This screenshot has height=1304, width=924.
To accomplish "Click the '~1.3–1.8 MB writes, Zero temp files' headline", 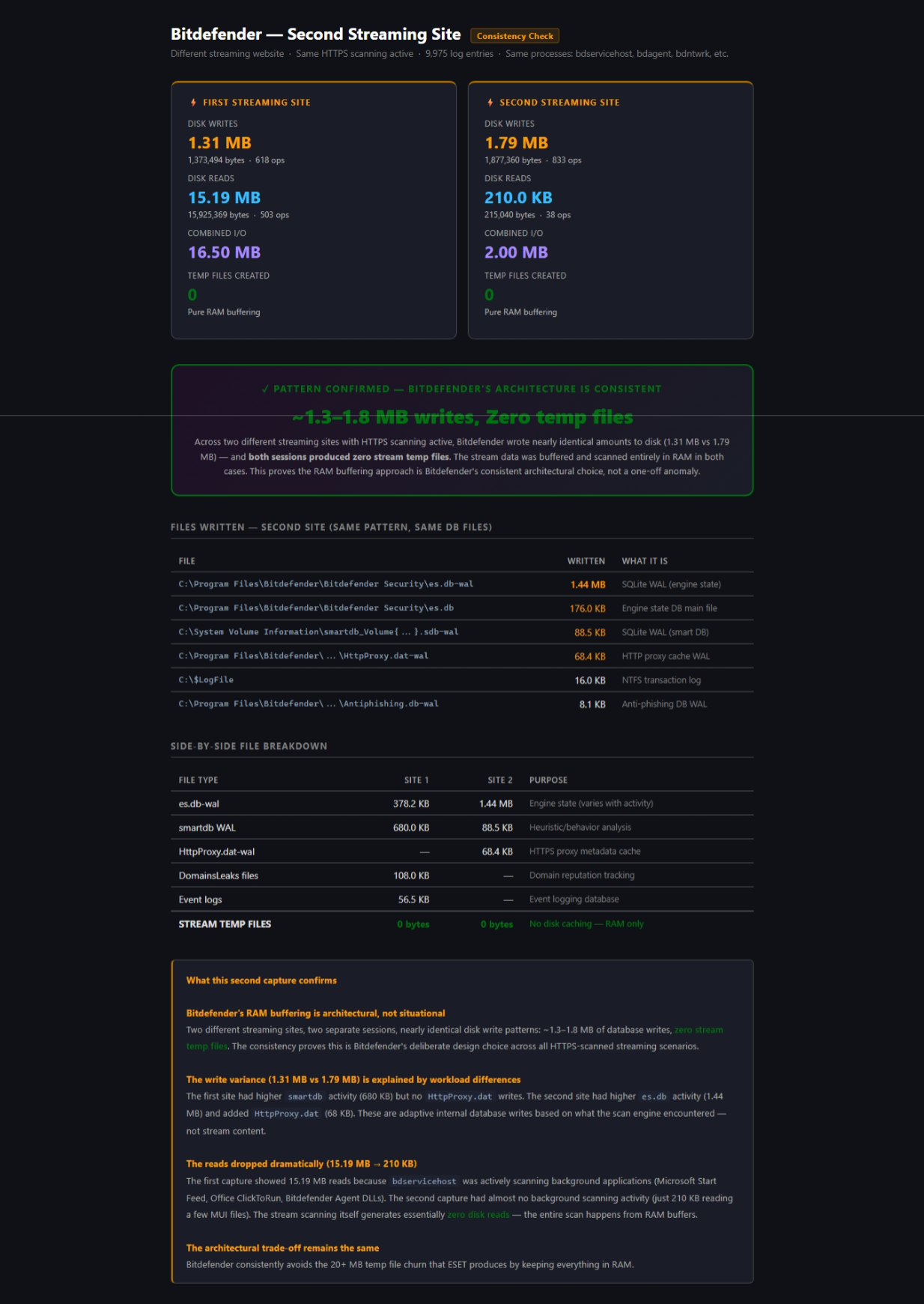I will 462,416.
